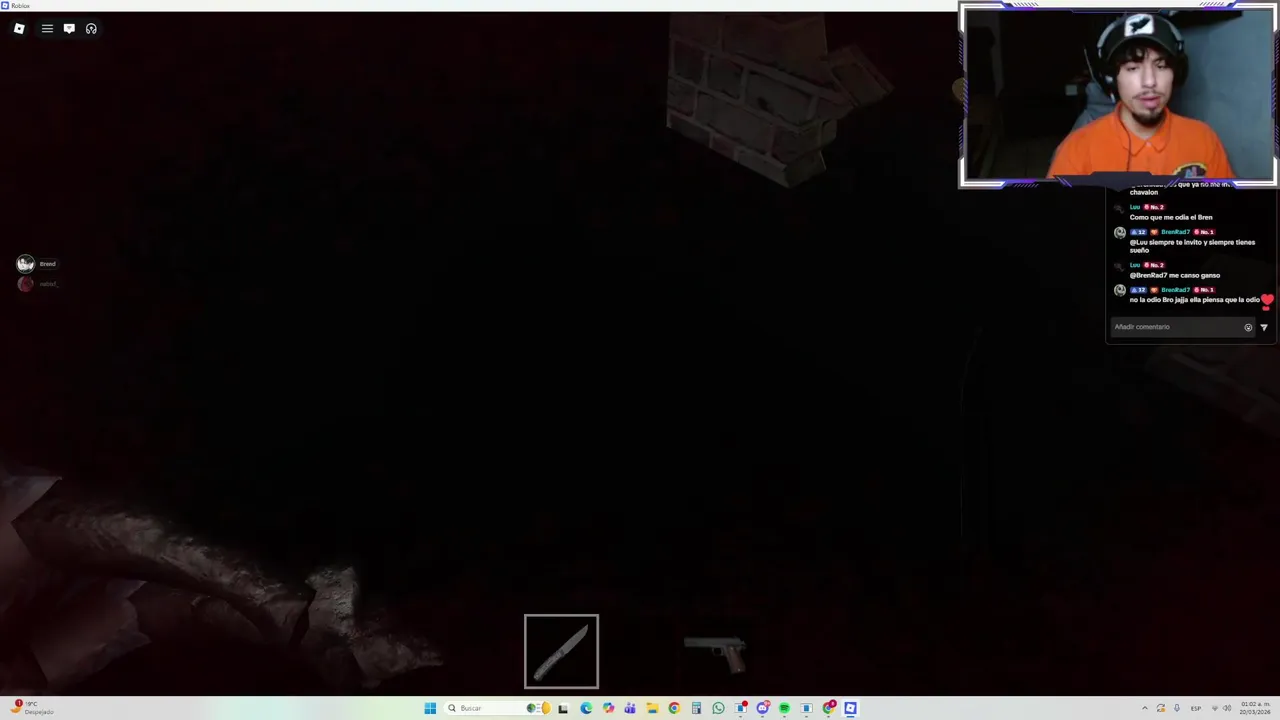
Task: Click the first BrenRad7 username in chat
Action: (x=1175, y=232)
